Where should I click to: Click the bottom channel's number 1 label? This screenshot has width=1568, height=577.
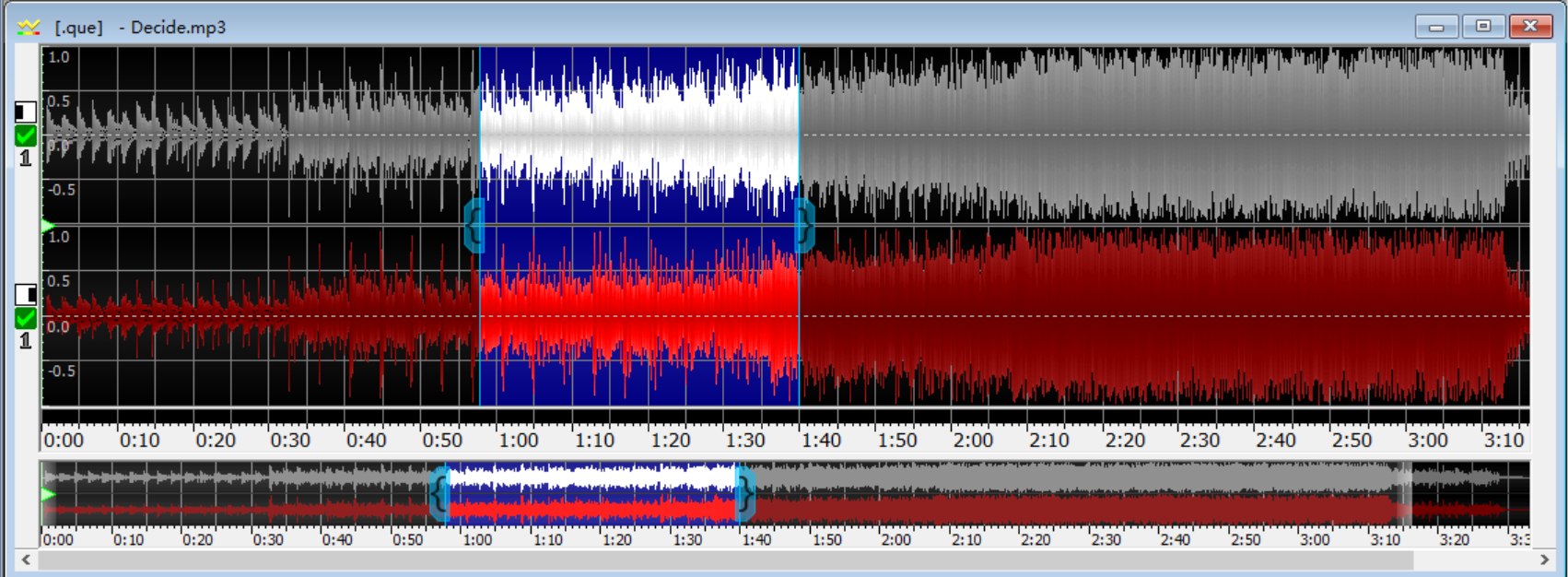tap(26, 341)
